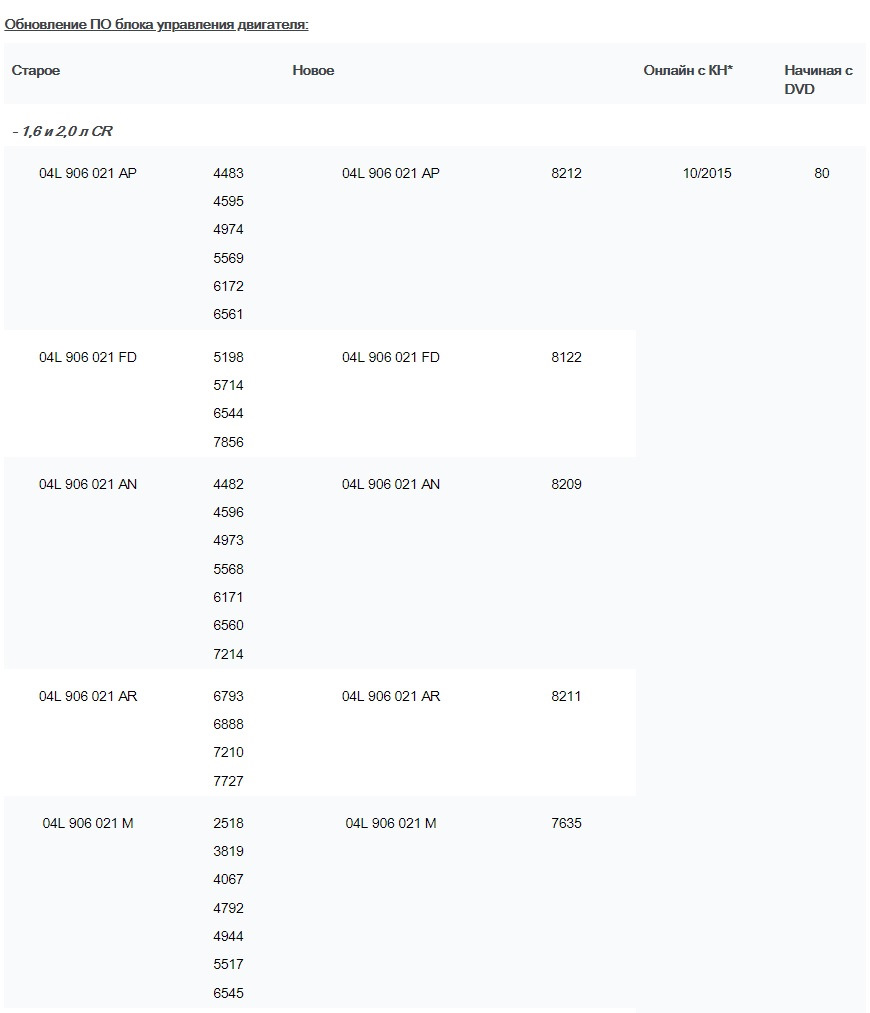Select old software version 2518
Screen dimensions: 870x1013
point(229,823)
